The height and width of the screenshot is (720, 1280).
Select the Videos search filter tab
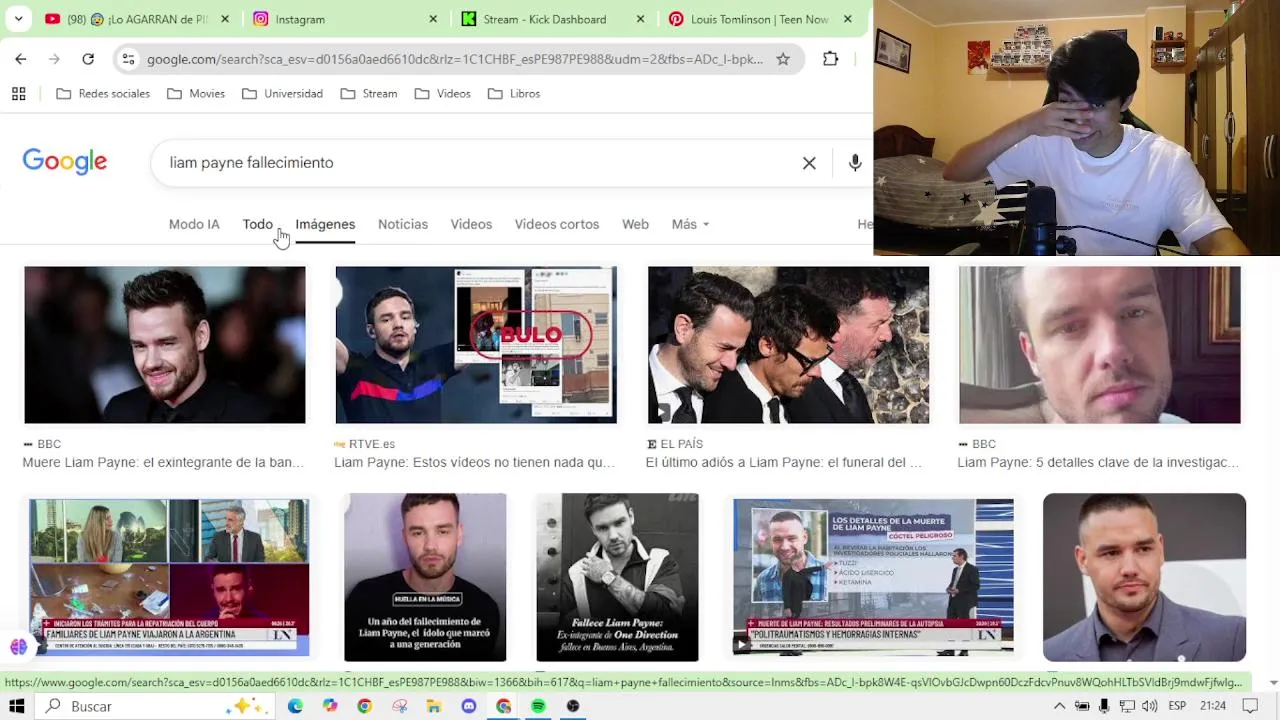[471, 224]
